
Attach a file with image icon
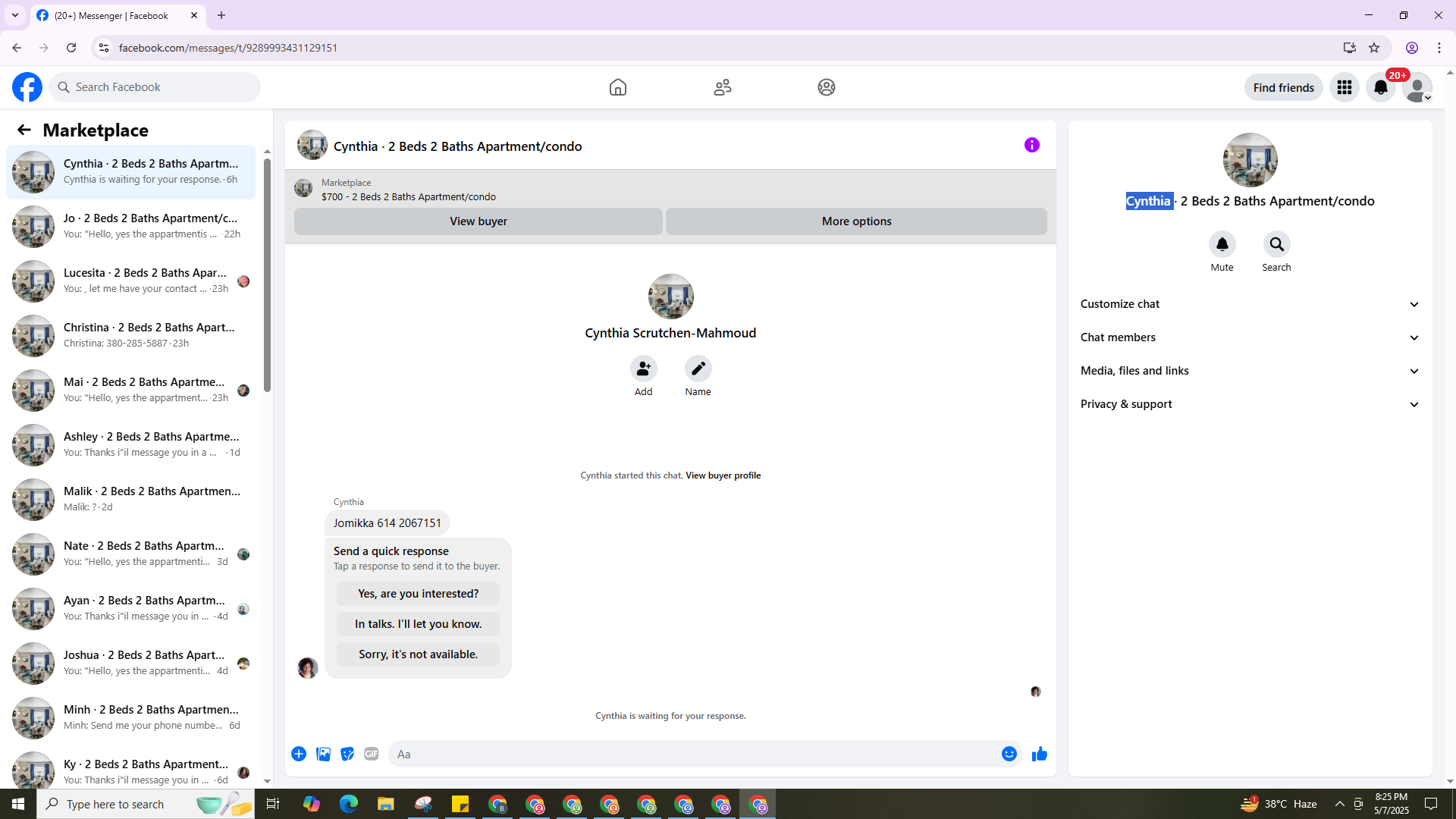323,754
